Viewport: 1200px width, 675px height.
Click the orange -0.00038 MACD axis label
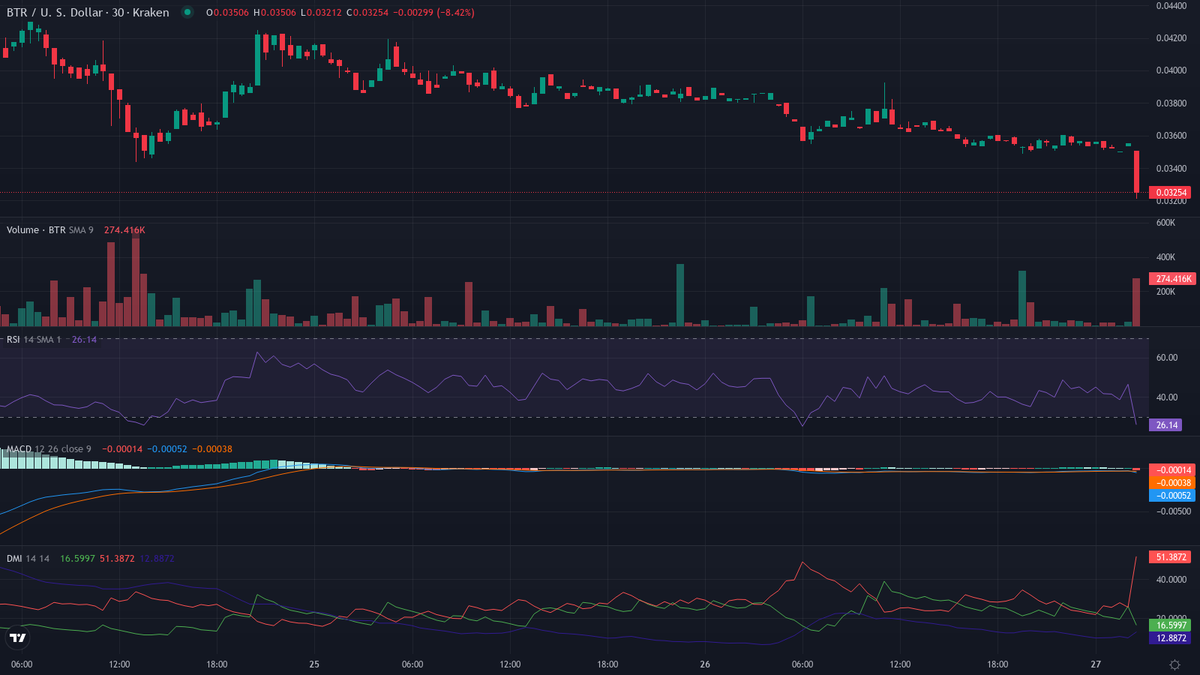tap(1172, 482)
